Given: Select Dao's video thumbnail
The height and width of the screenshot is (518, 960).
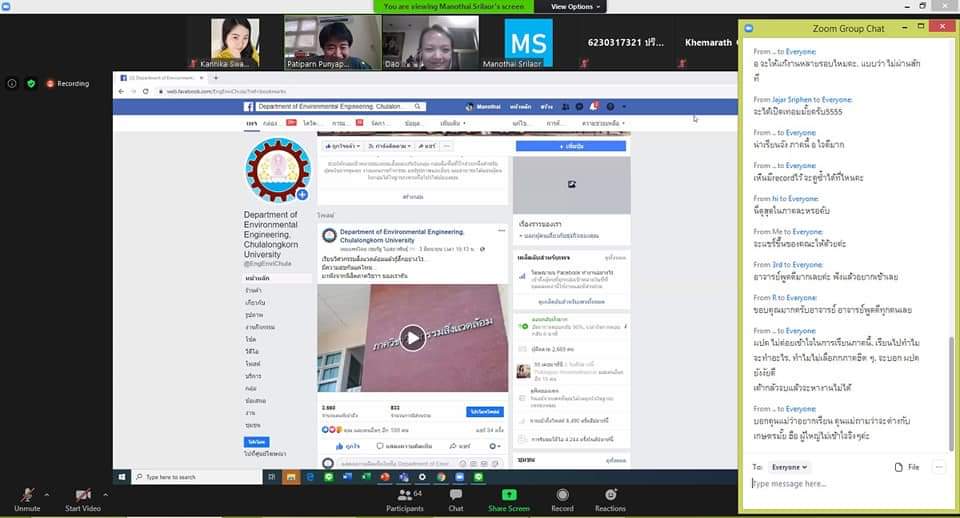Looking at the screenshot, I should coord(430,42).
